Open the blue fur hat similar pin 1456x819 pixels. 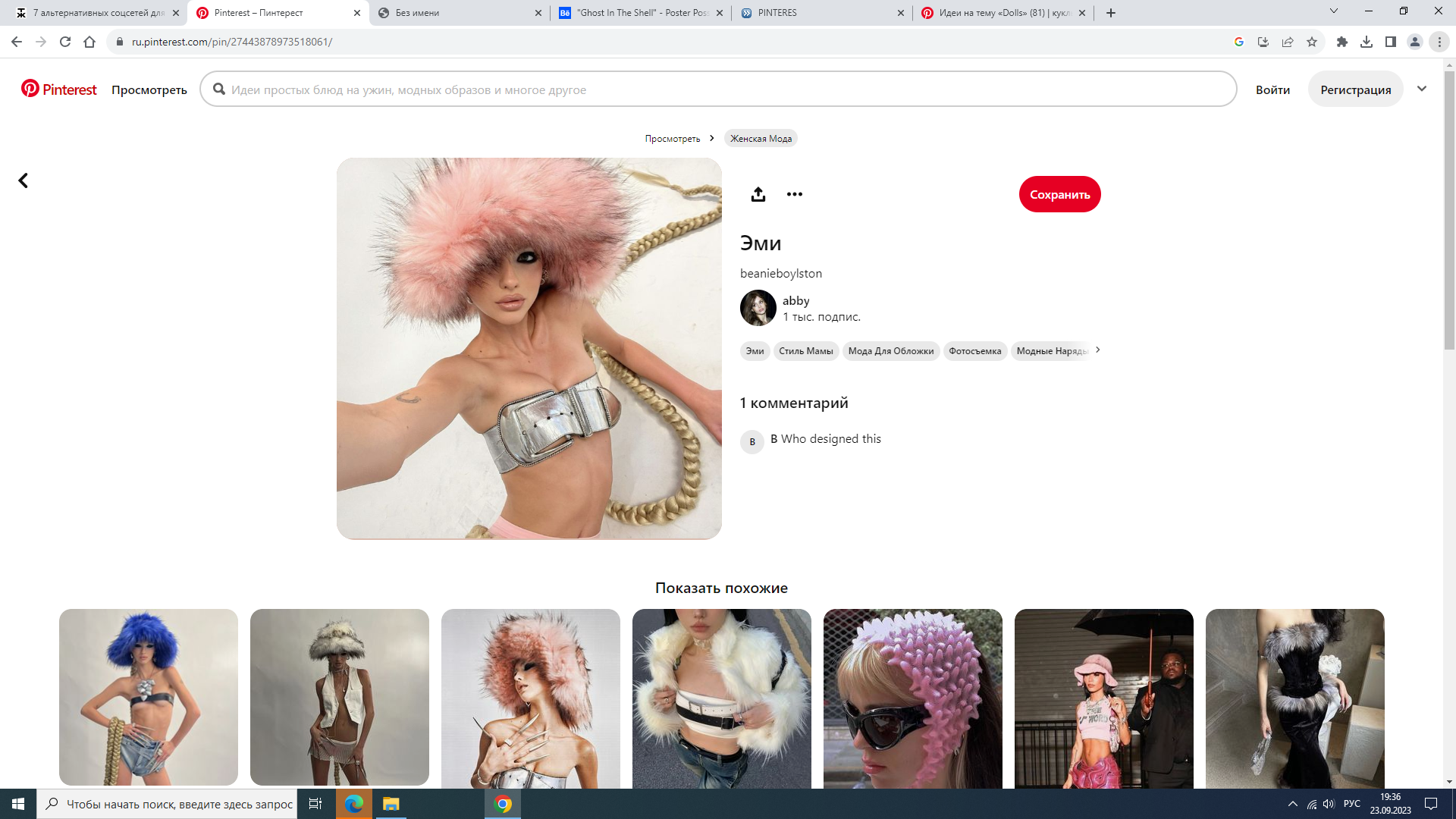coord(149,697)
